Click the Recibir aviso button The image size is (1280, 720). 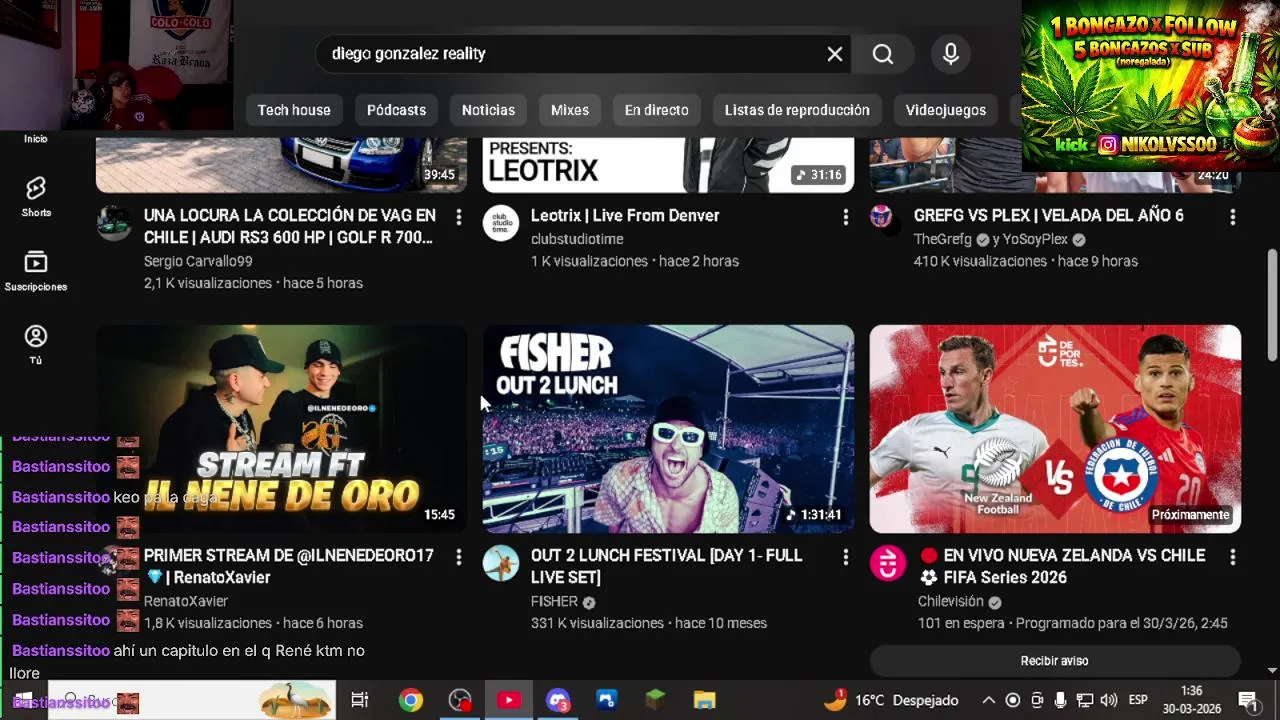pyautogui.click(x=1055, y=661)
